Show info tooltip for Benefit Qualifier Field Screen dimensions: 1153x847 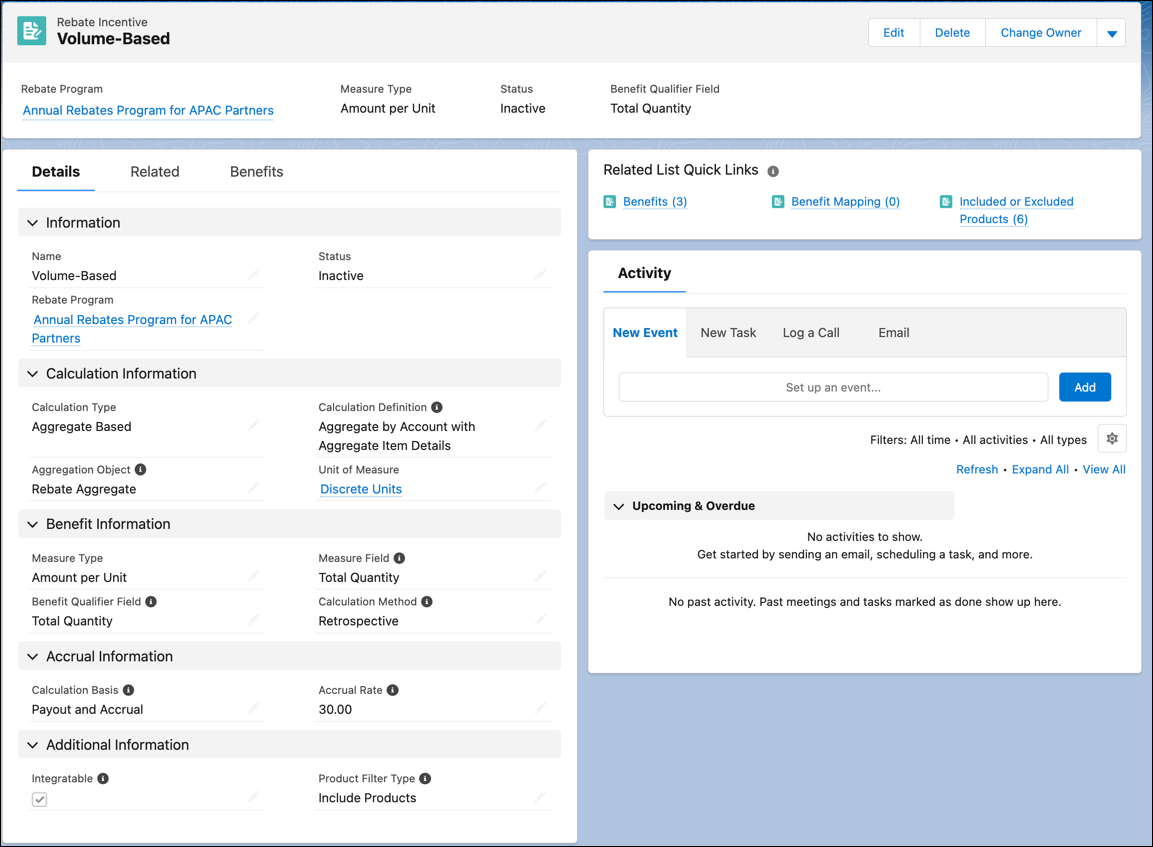pyautogui.click(x=151, y=601)
